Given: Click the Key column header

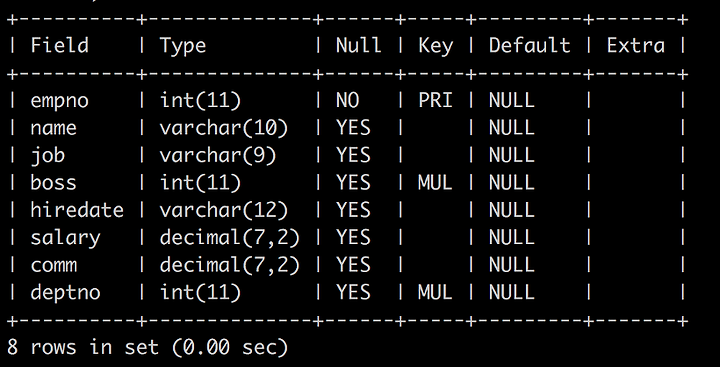Looking at the screenshot, I should point(435,46).
